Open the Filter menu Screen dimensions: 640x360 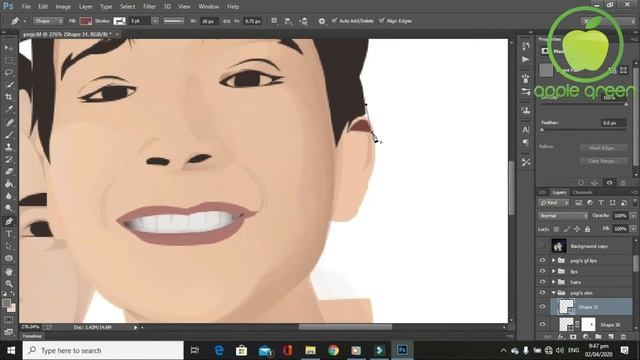coord(149,7)
